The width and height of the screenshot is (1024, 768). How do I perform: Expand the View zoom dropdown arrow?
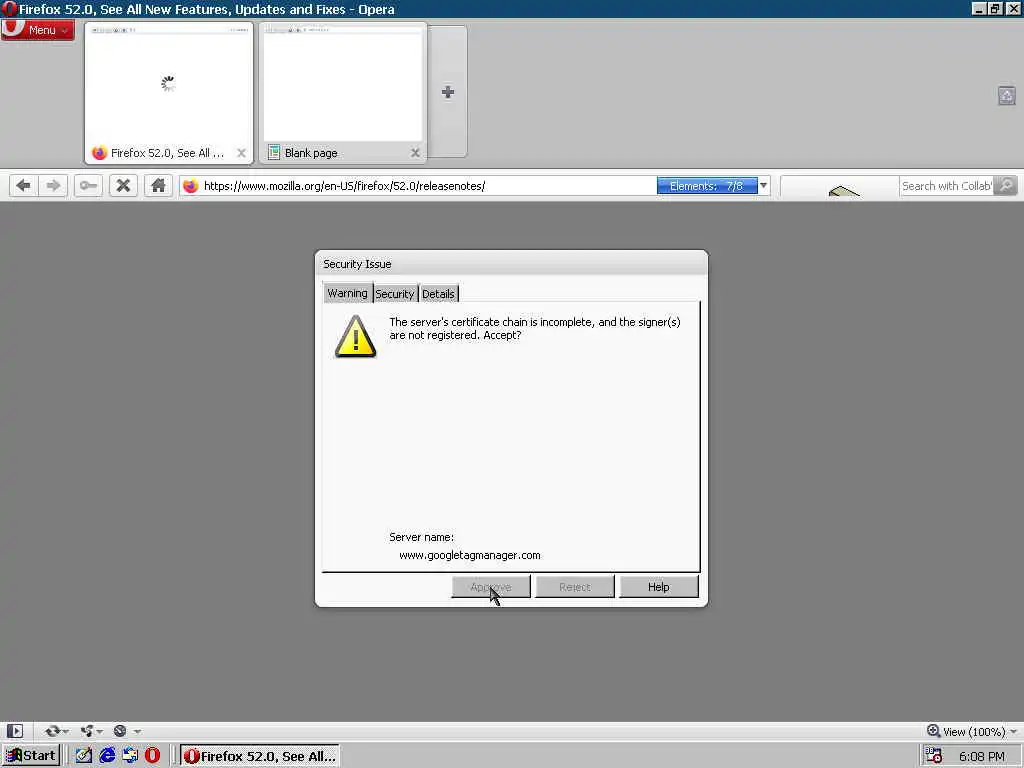1013,731
